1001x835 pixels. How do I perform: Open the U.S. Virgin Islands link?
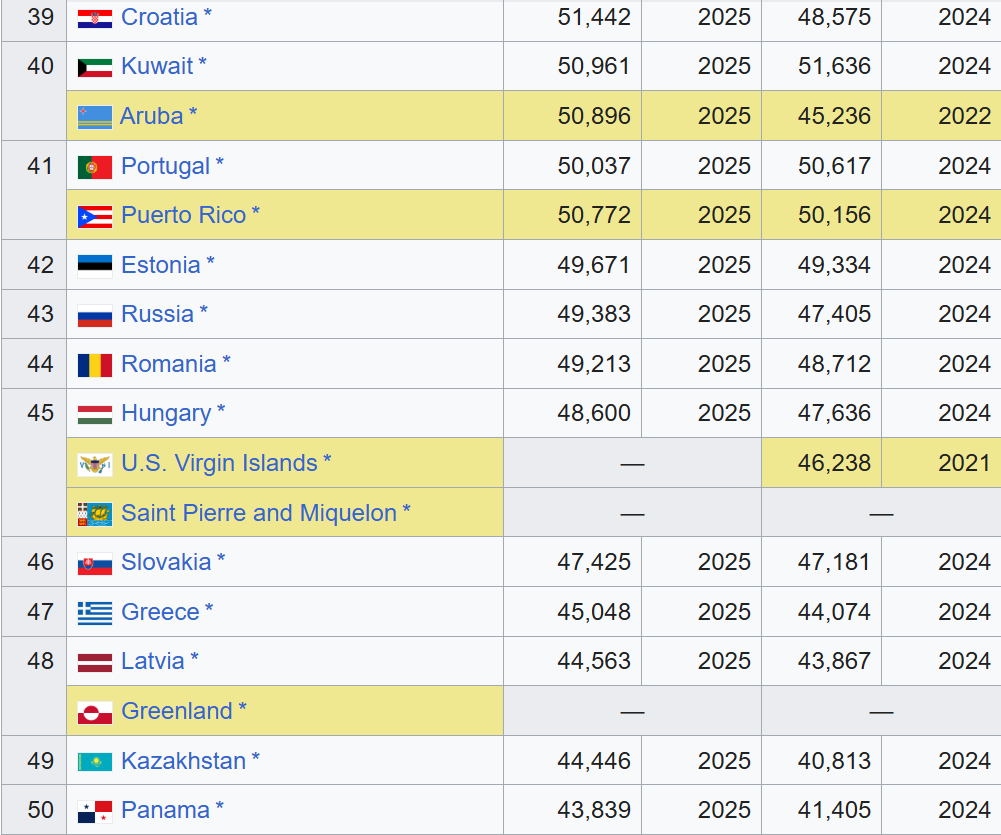click(x=219, y=463)
